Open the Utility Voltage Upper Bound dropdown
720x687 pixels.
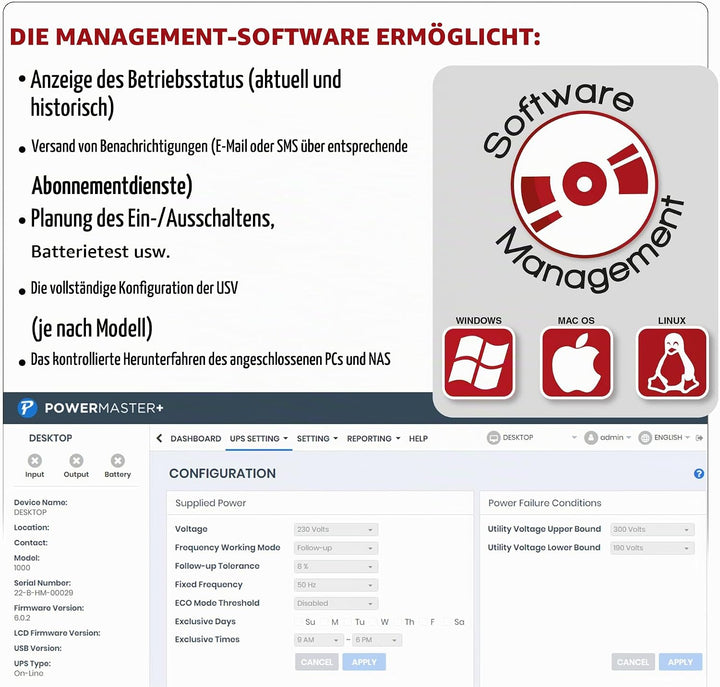click(652, 529)
